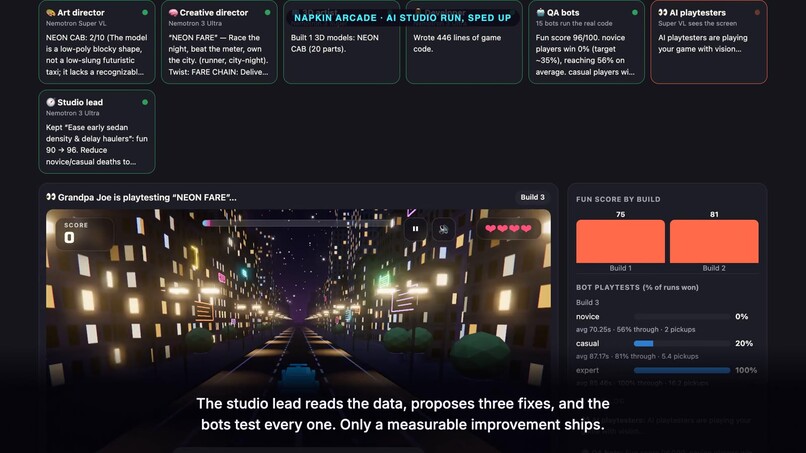The image size is (806, 453).
Task: Click the casual win-rate bar
Action: click(x=682, y=343)
